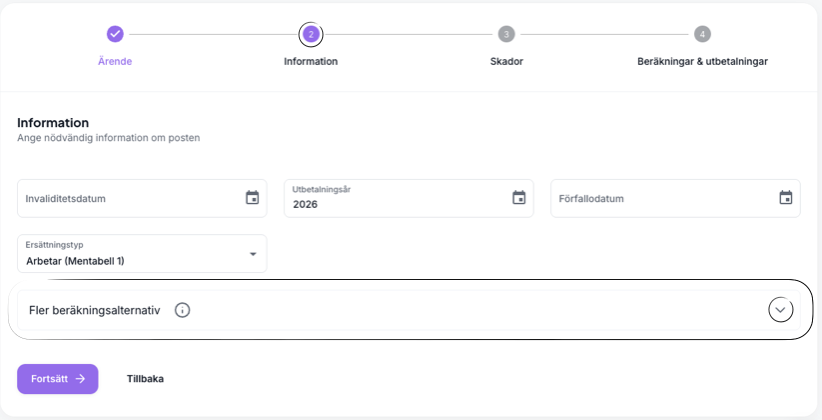Click the Tillbaka link
Viewport: 822px width, 420px height.
[x=145, y=379]
